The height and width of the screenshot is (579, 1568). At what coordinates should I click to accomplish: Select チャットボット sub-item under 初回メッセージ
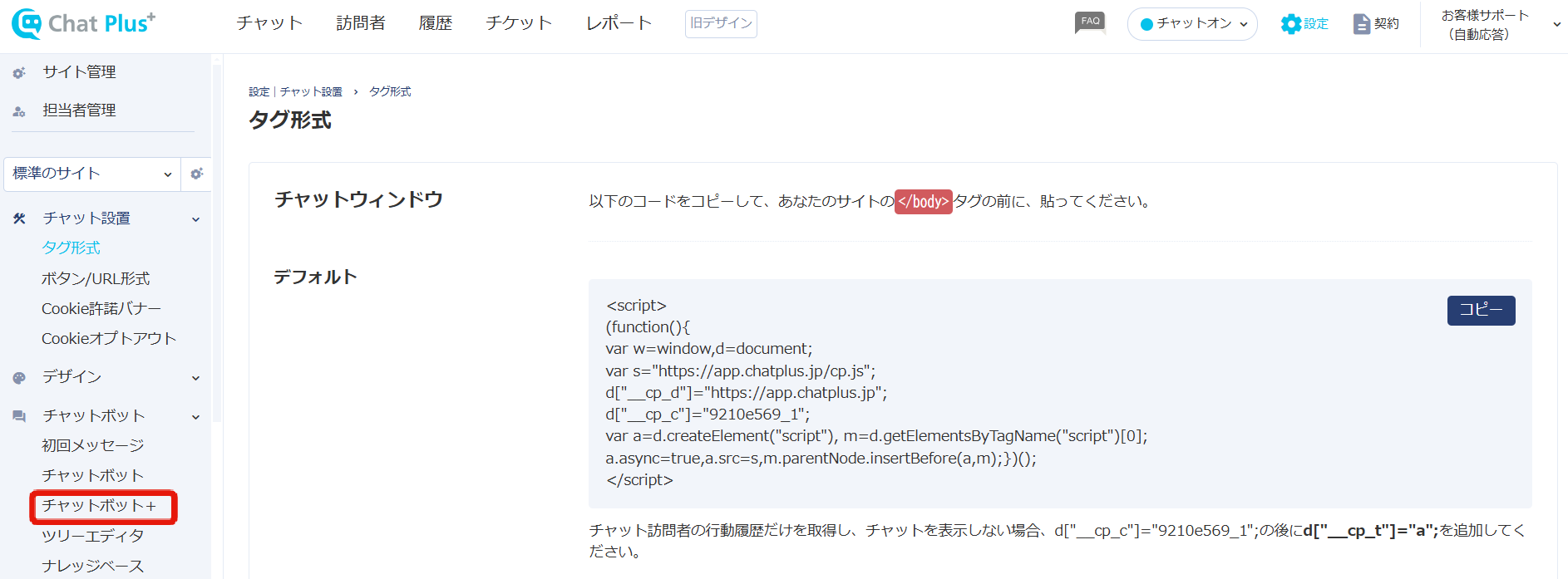pyautogui.click(x=93, y=475)
